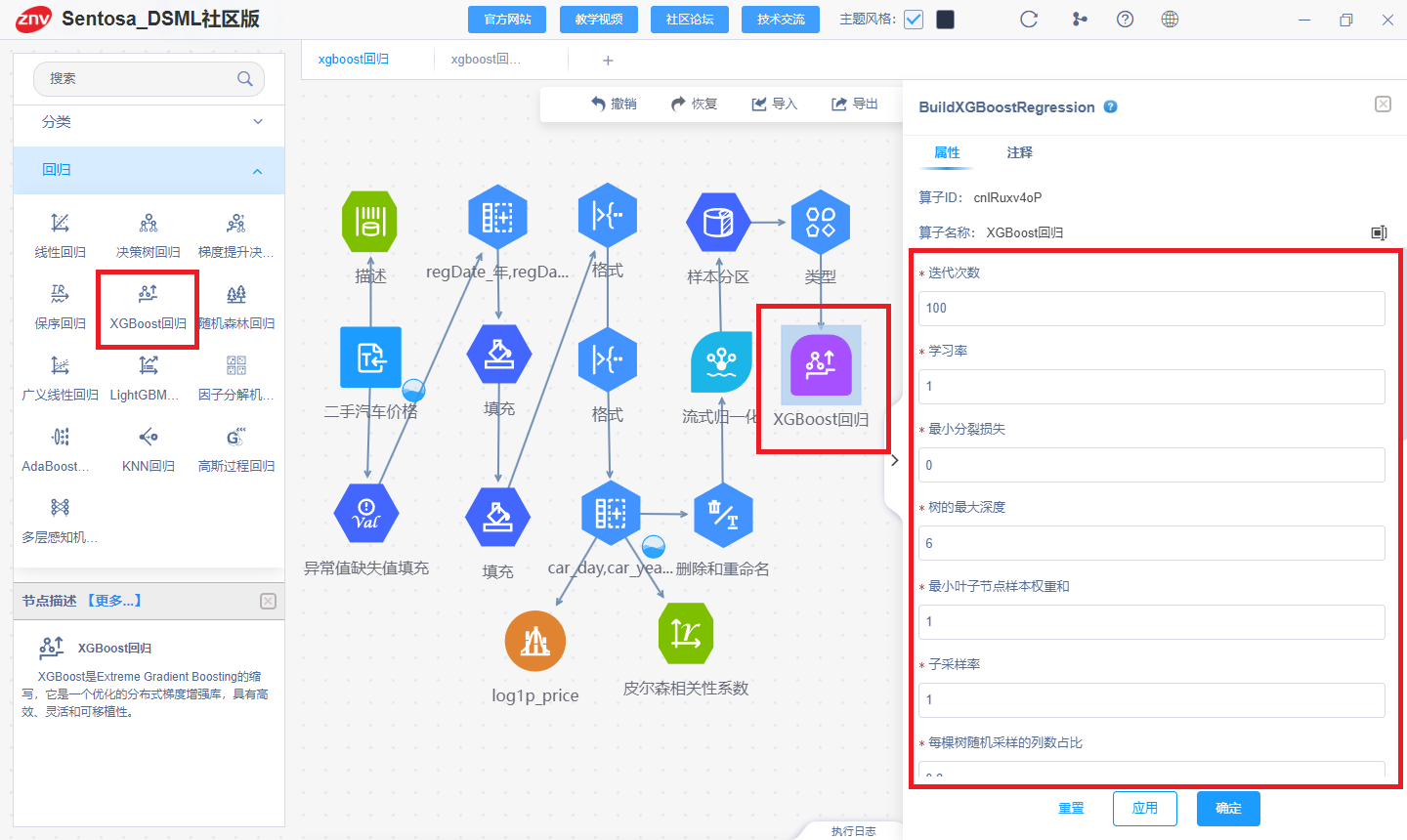Click the 恢复 redo toolbar button
The width and height of the screenshot is (1407, 840).
[x=694, y=104]
